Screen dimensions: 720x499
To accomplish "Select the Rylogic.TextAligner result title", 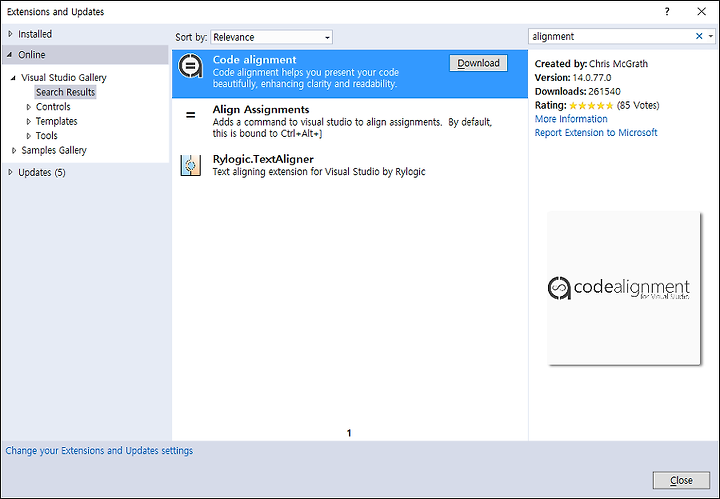I will pyautogui.click(x=263, y=159).
